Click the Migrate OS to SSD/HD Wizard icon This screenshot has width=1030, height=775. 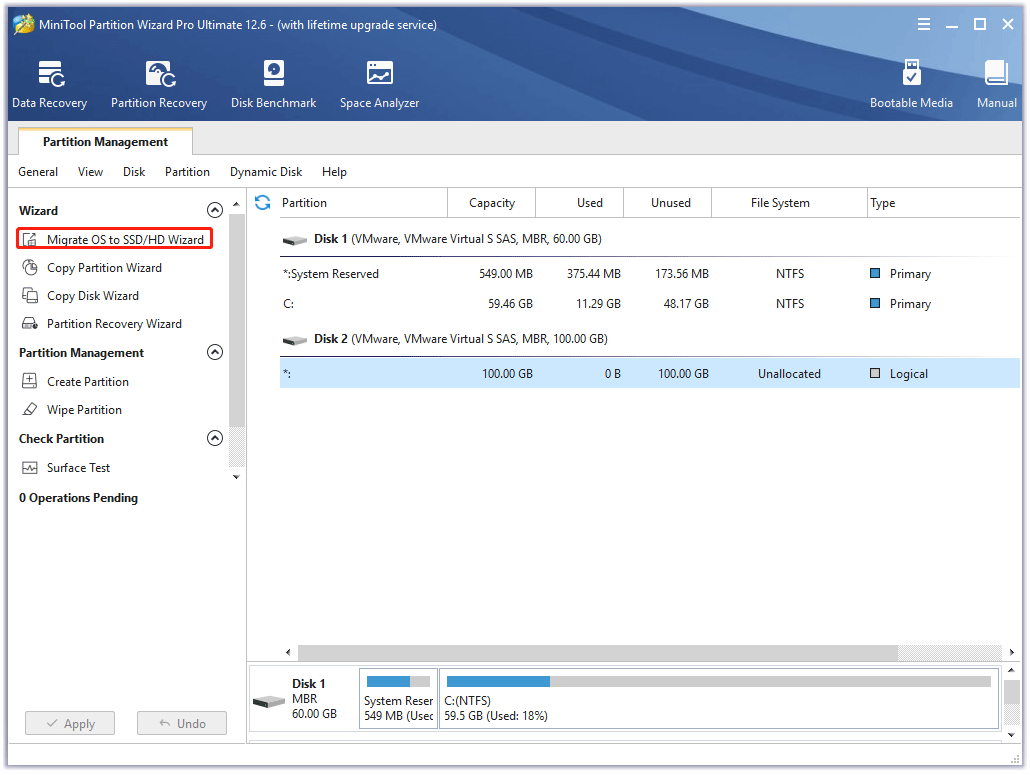coord(30,240)
